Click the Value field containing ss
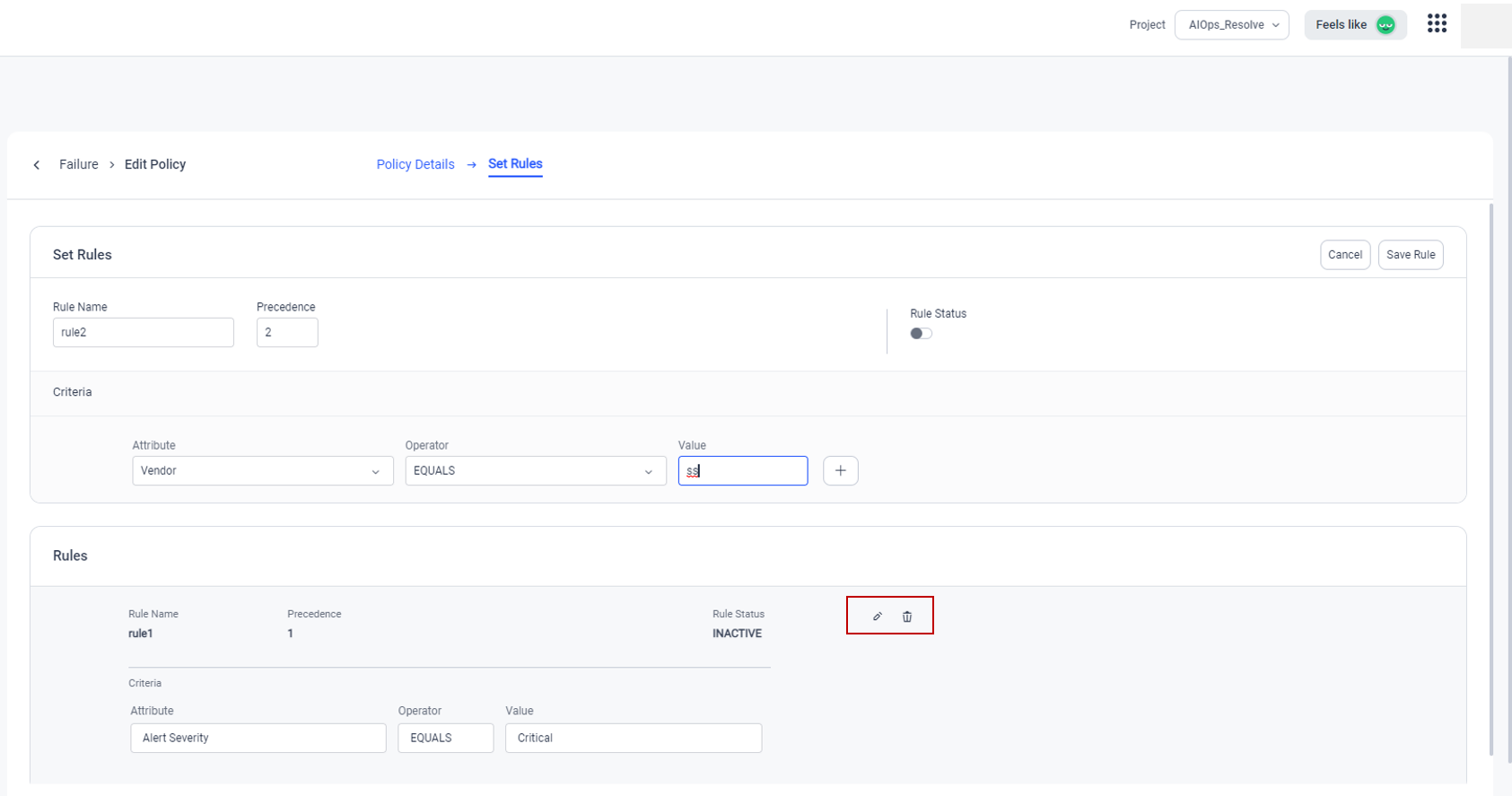The height and width of the screenshot is (796, 1512). pos(742,471)
